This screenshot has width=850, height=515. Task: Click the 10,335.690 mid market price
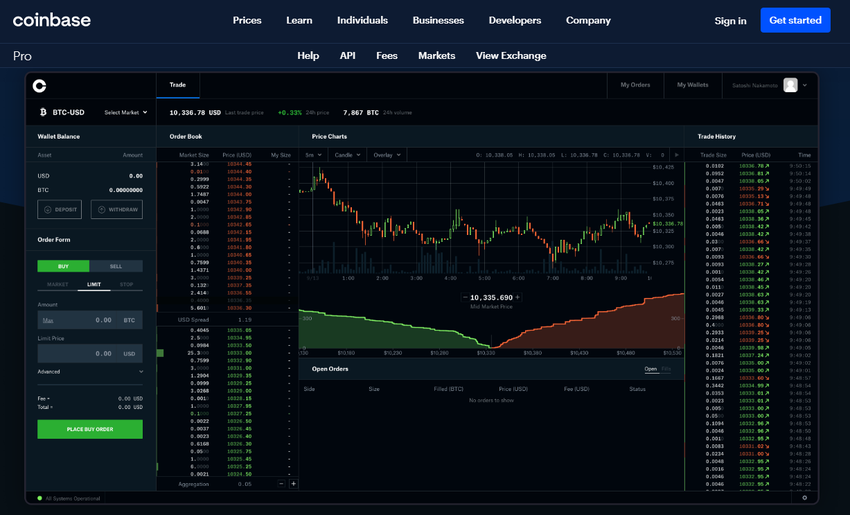pyautogui.click(x=491, y=298)
